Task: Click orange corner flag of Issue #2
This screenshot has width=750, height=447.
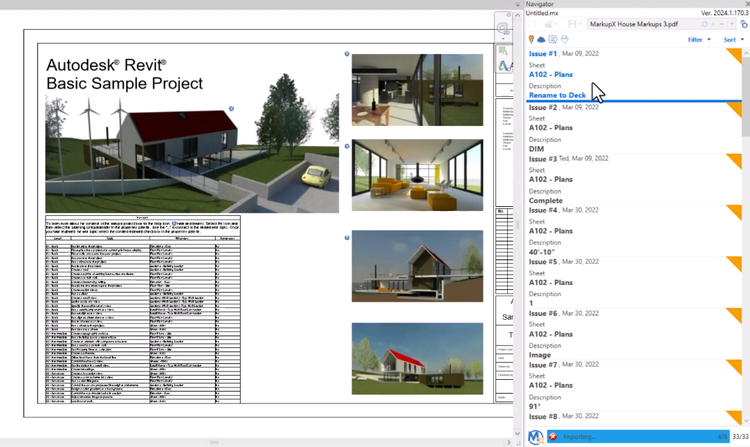Action: tap(735, 109)
